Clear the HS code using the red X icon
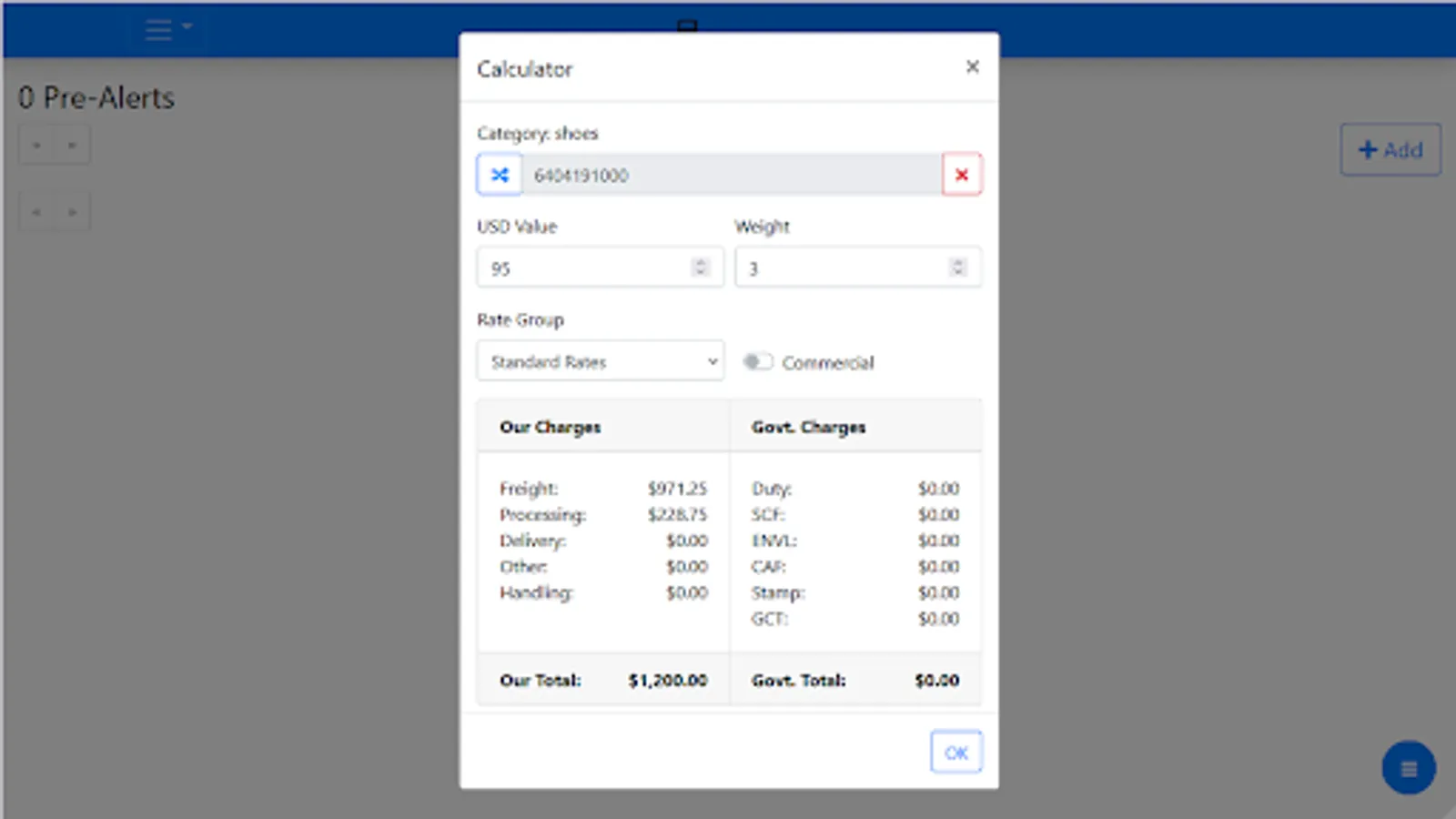The image size is (1456, 819). tap(961, 174)
